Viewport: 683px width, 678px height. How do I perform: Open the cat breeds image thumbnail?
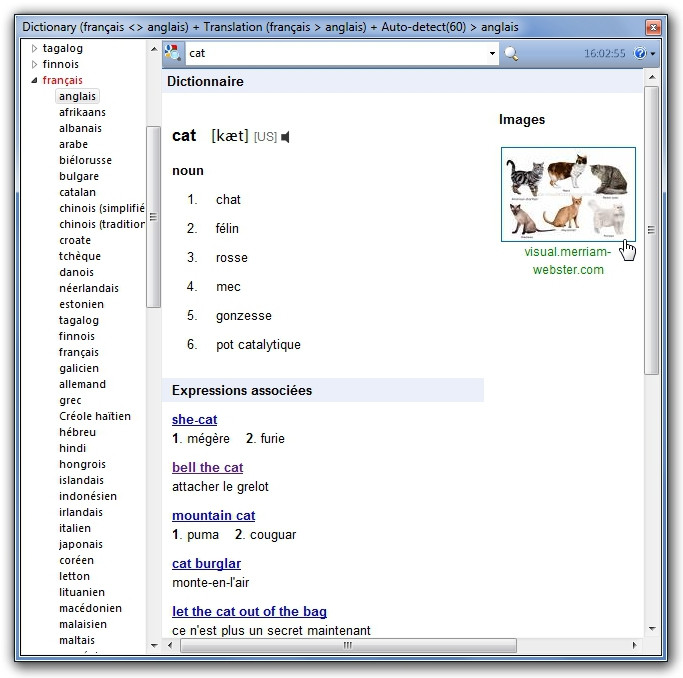point(568,194)
